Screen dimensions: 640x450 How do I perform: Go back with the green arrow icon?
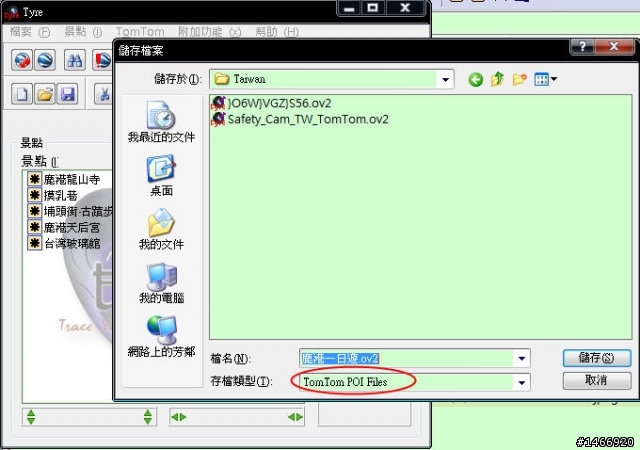[x=476, y=79]
